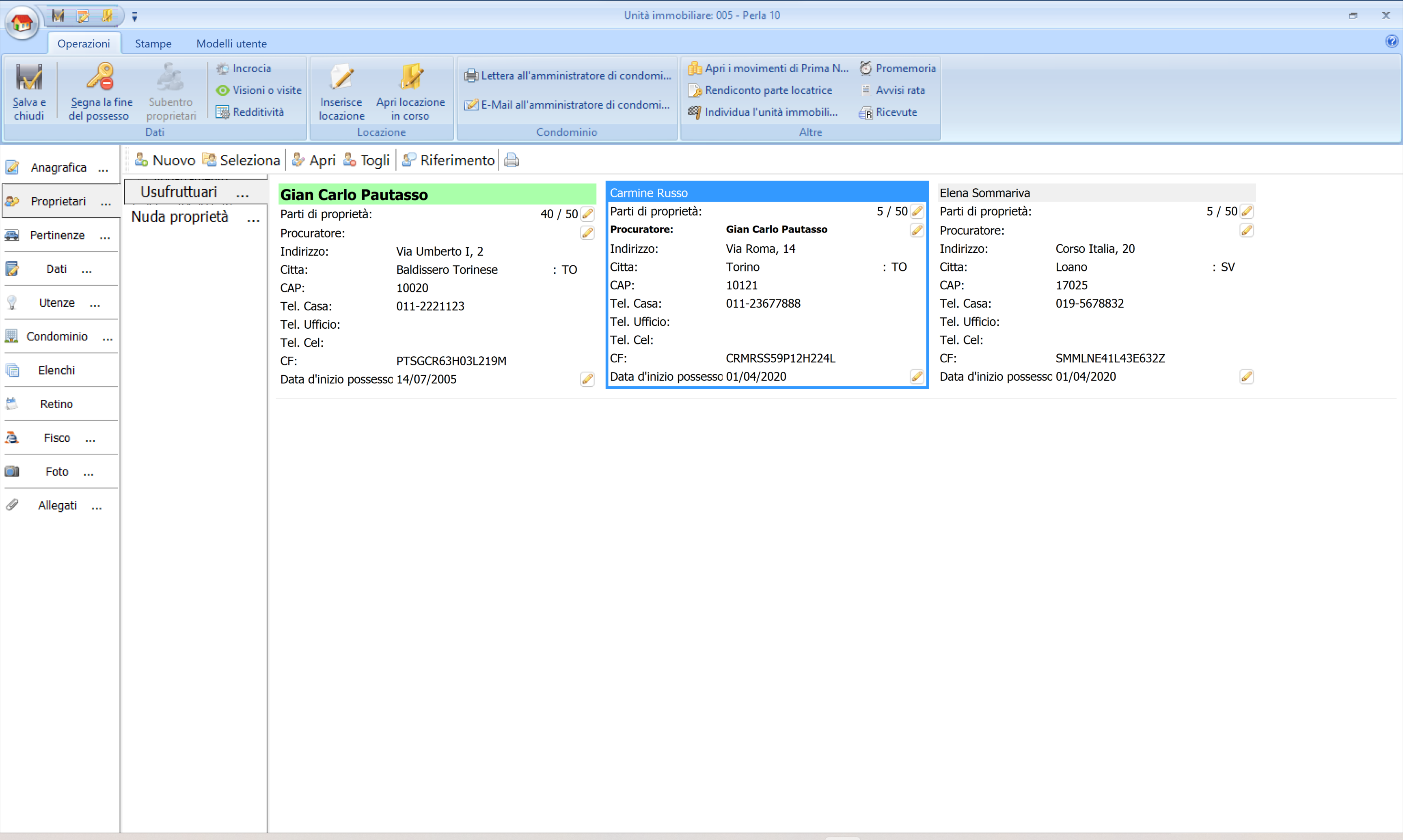Click third quick access toolbar icon

[107, 16]
